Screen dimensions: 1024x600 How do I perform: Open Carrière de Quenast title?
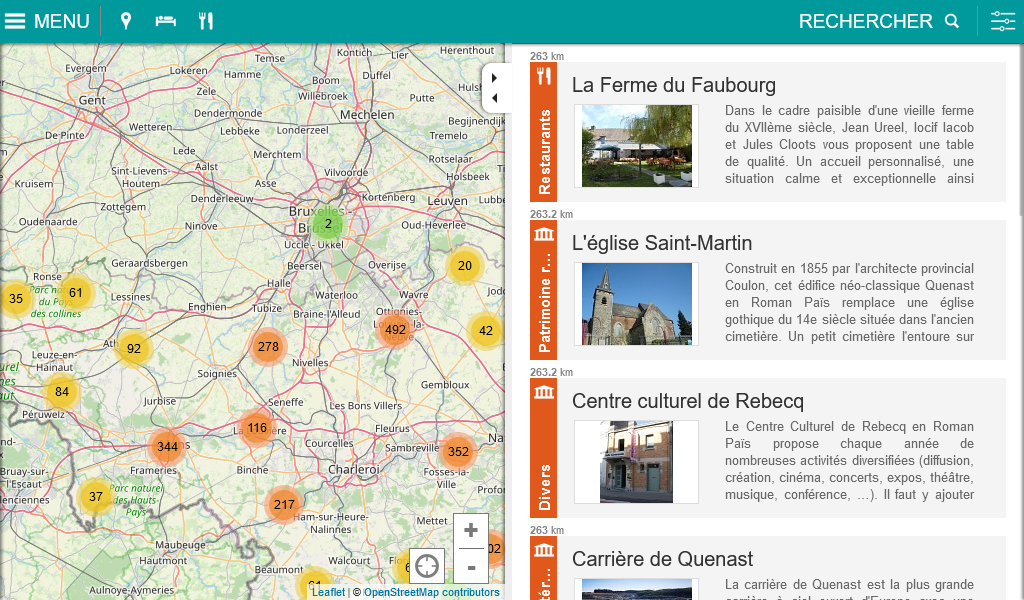[x=662, y=559]
